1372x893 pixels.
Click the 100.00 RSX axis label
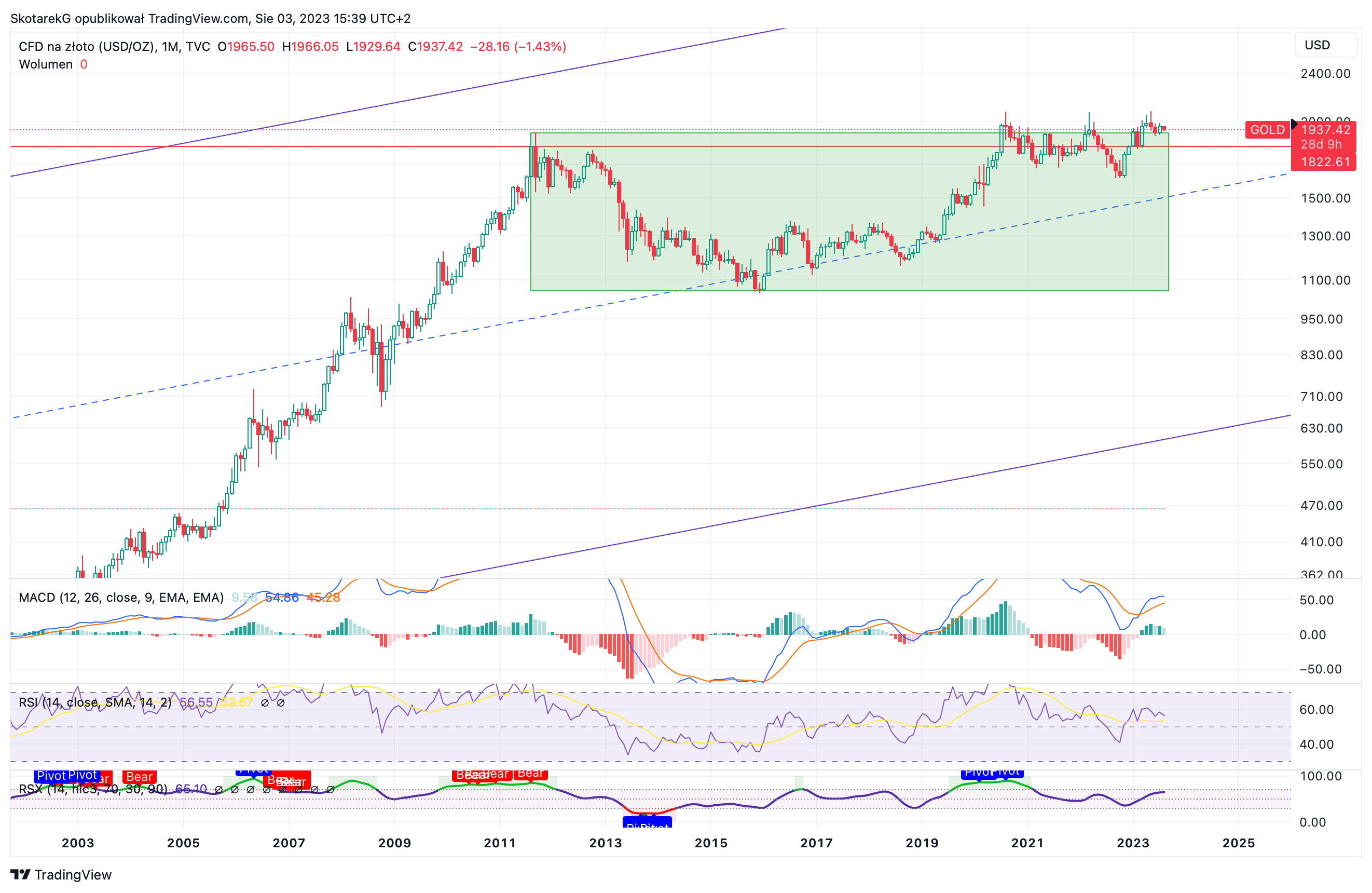[x=1321, y=776]
